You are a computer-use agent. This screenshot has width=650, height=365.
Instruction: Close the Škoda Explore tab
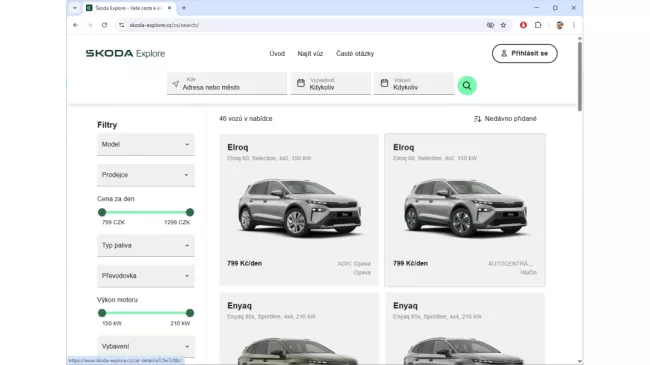(x=170, y=8)
